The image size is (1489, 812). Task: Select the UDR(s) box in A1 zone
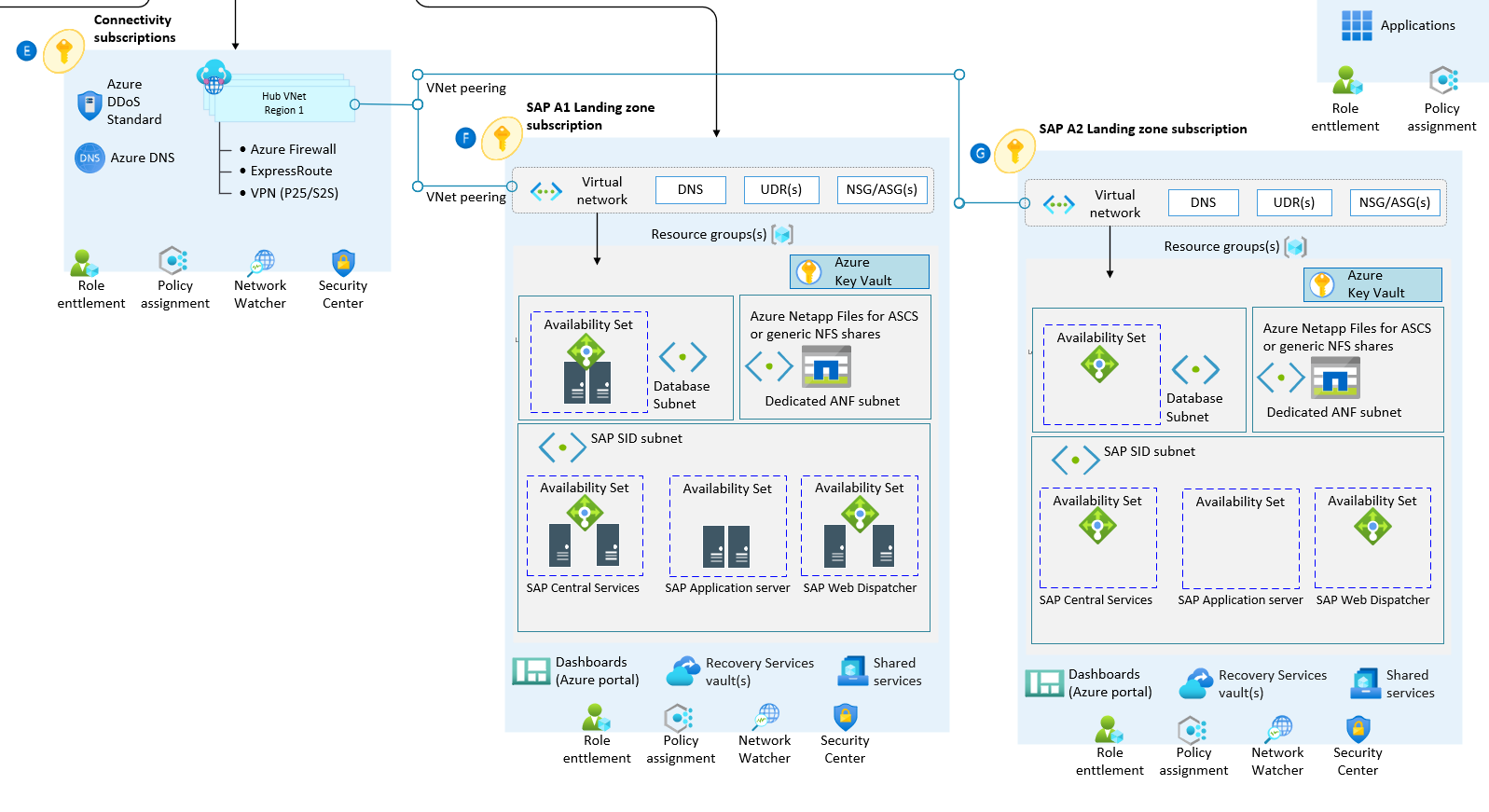tap(781, 189)
